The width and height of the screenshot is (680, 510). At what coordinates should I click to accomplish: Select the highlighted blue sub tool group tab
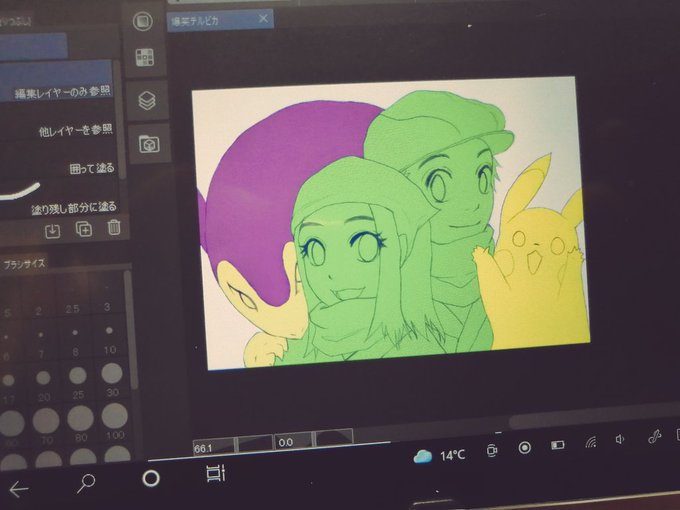(x=33, y=46)
